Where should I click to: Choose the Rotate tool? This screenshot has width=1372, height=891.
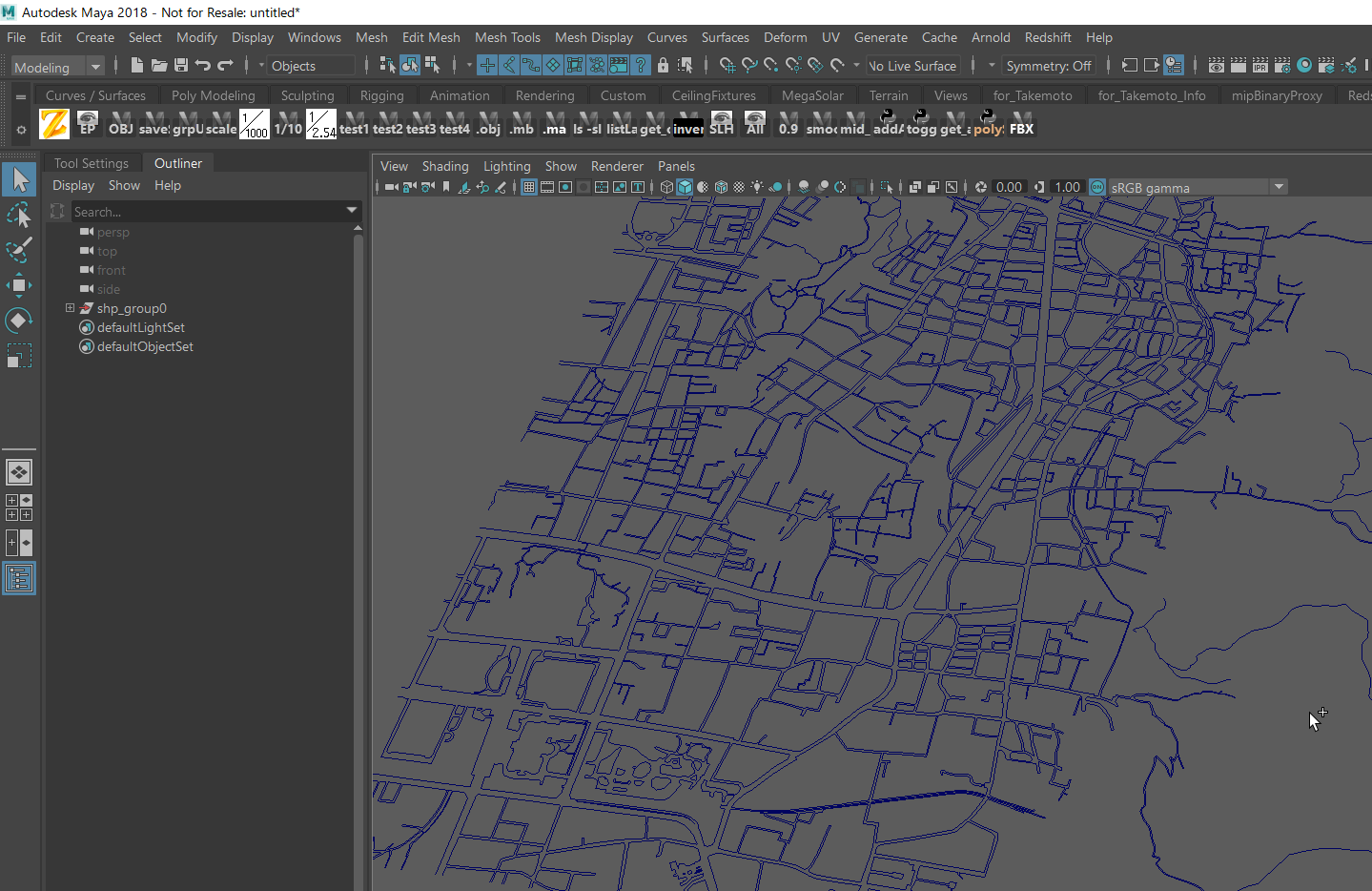coord(19,321)
